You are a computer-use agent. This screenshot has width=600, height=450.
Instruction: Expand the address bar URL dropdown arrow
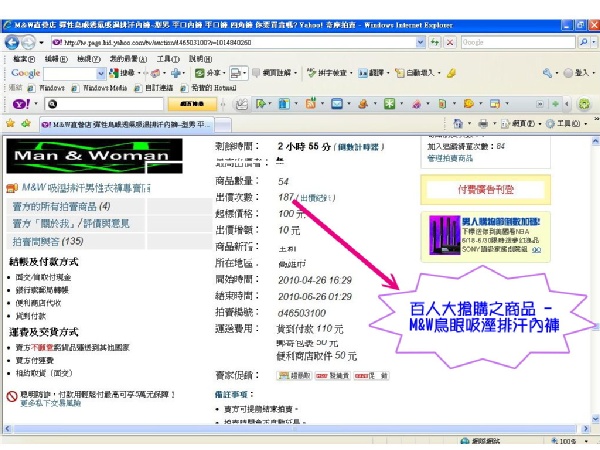pyautogui.click(x=420, y=42)
